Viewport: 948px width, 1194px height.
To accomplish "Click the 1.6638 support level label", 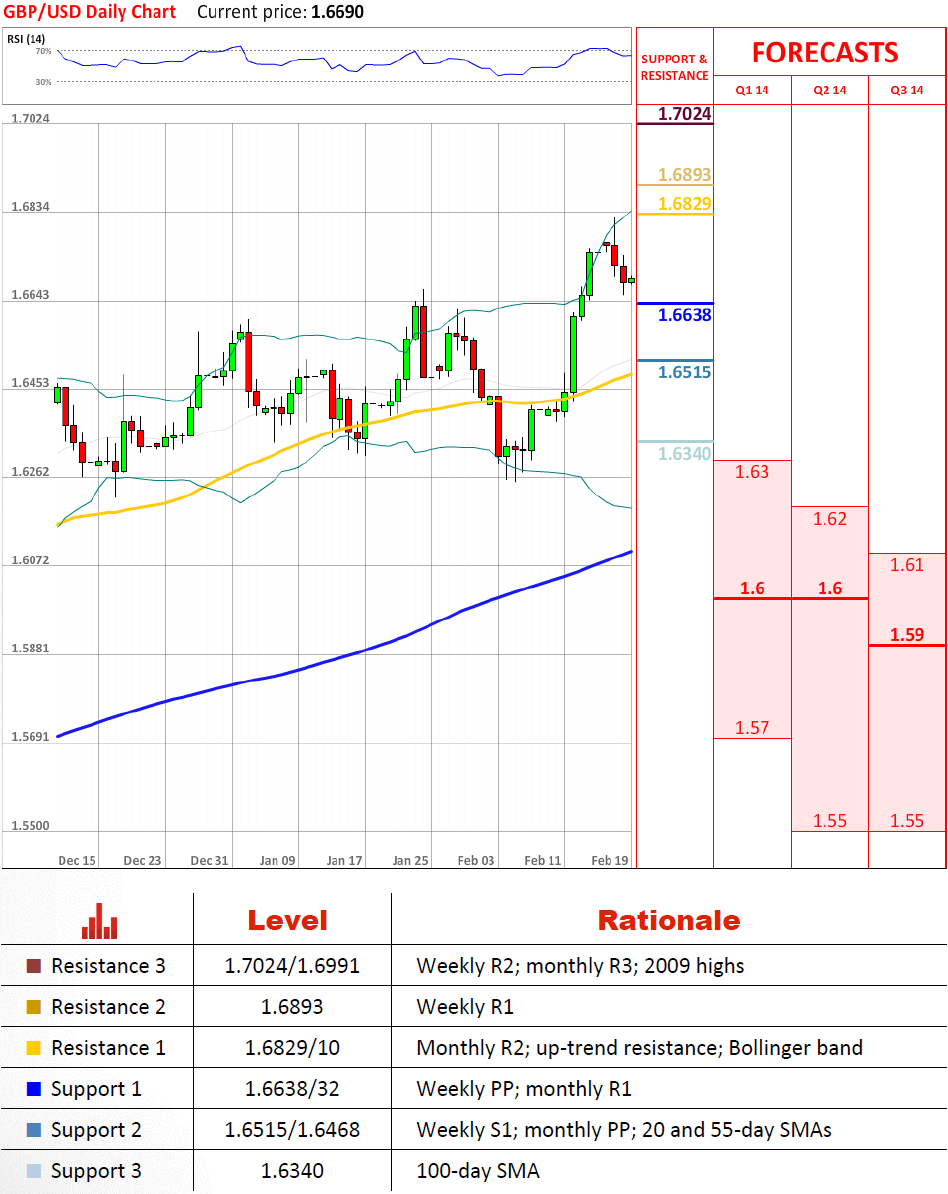I will click(x=684, y=315).
